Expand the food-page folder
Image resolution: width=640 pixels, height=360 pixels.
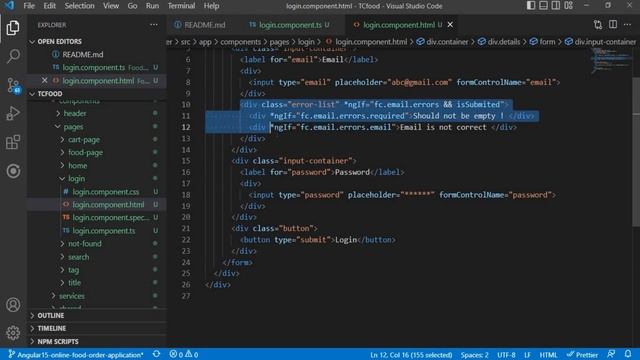[x=85, y=152]
